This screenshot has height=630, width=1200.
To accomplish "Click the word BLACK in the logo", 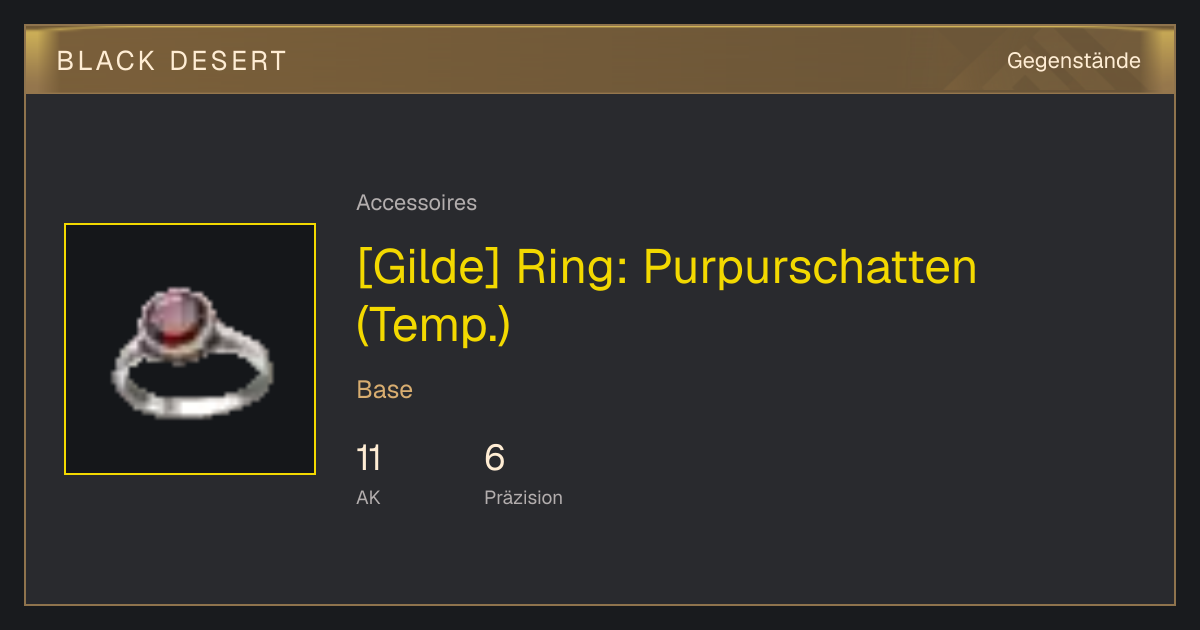I will point(107,61).
